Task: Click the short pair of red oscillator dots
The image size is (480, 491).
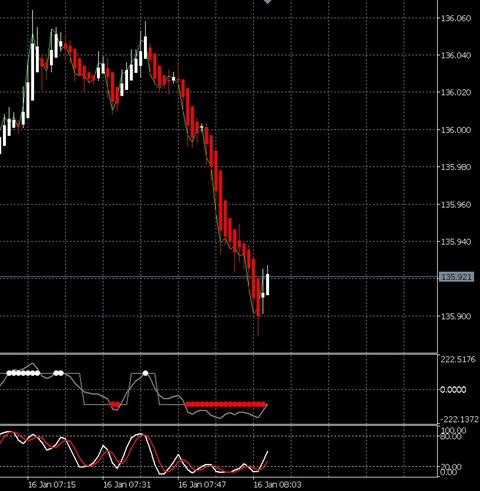Action: (115, 404)
